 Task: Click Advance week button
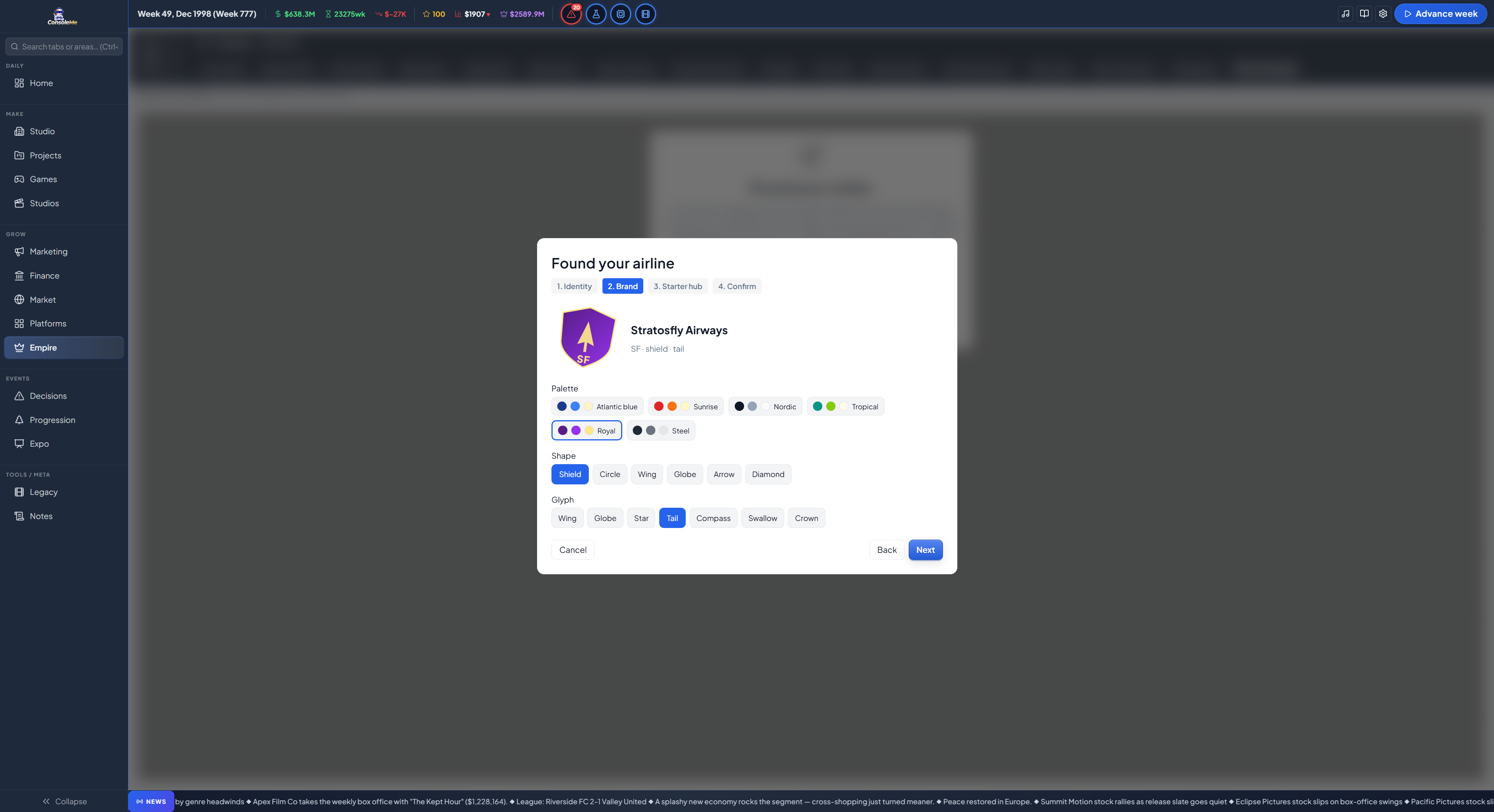[x=1440, y=14]
